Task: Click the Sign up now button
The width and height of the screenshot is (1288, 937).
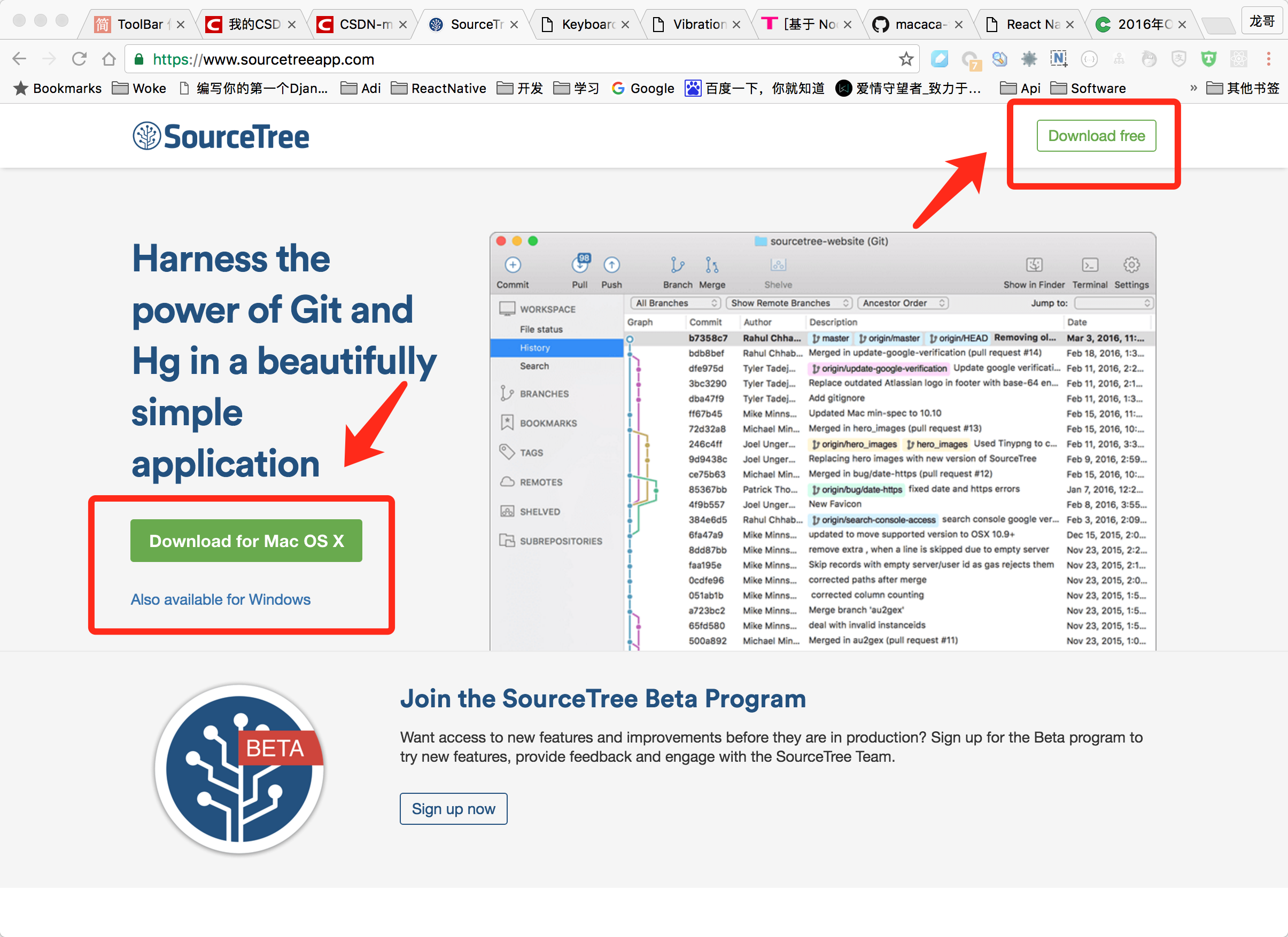Action: tap(453, 808)
